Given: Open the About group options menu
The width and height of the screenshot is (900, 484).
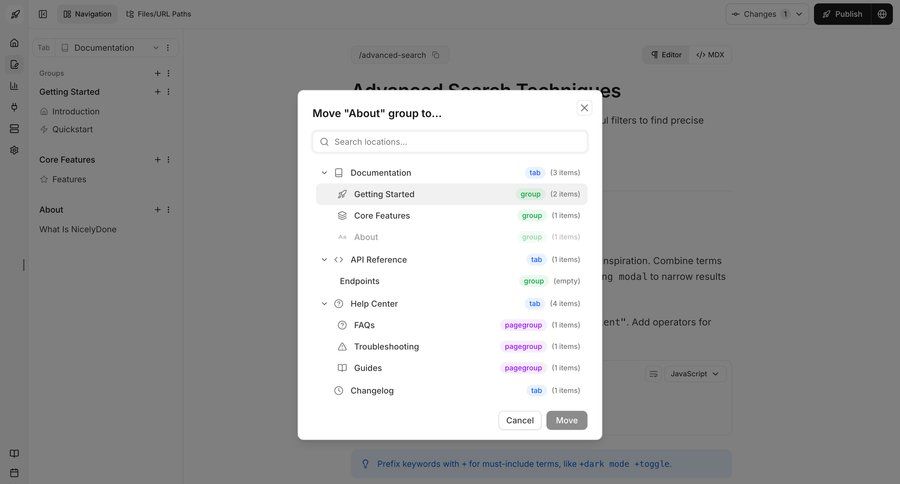Looking at the screenshot, I should 168,210.
